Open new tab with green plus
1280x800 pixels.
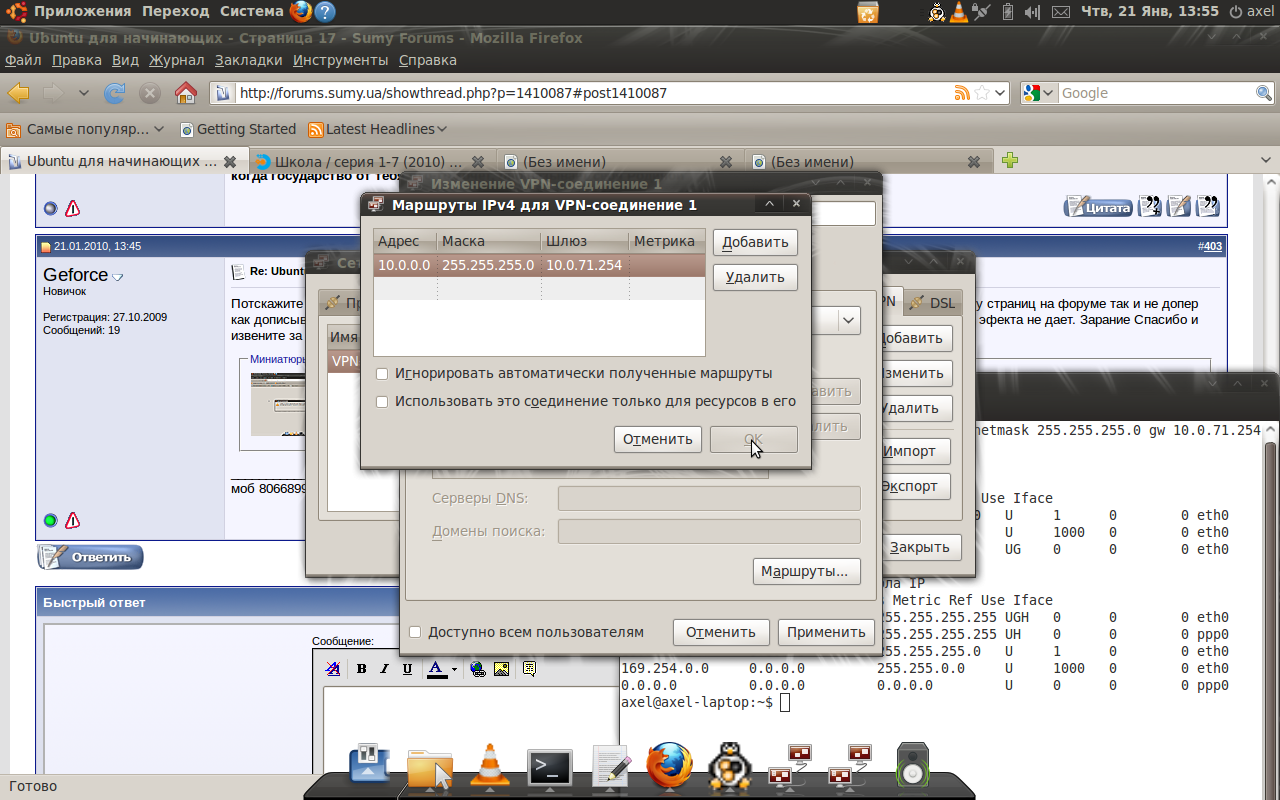[1010, 160]
